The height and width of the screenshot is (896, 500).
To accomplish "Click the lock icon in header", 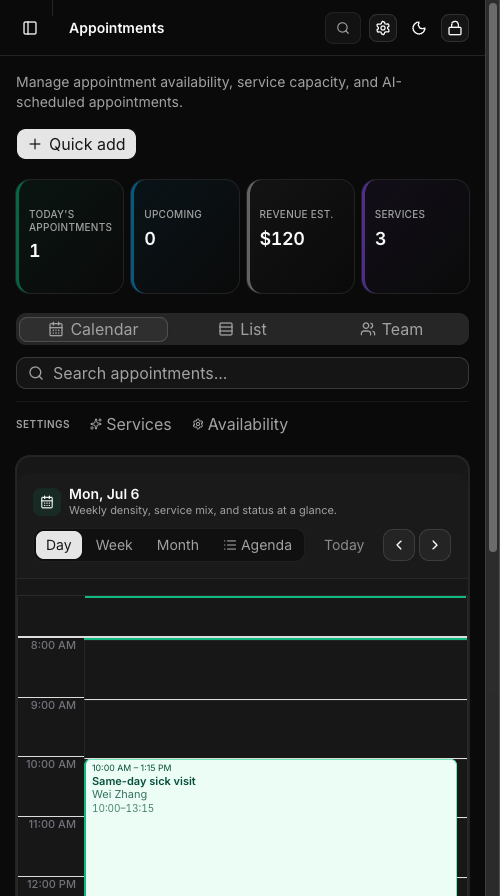I will pyautogui.click(x=455, y=28).
